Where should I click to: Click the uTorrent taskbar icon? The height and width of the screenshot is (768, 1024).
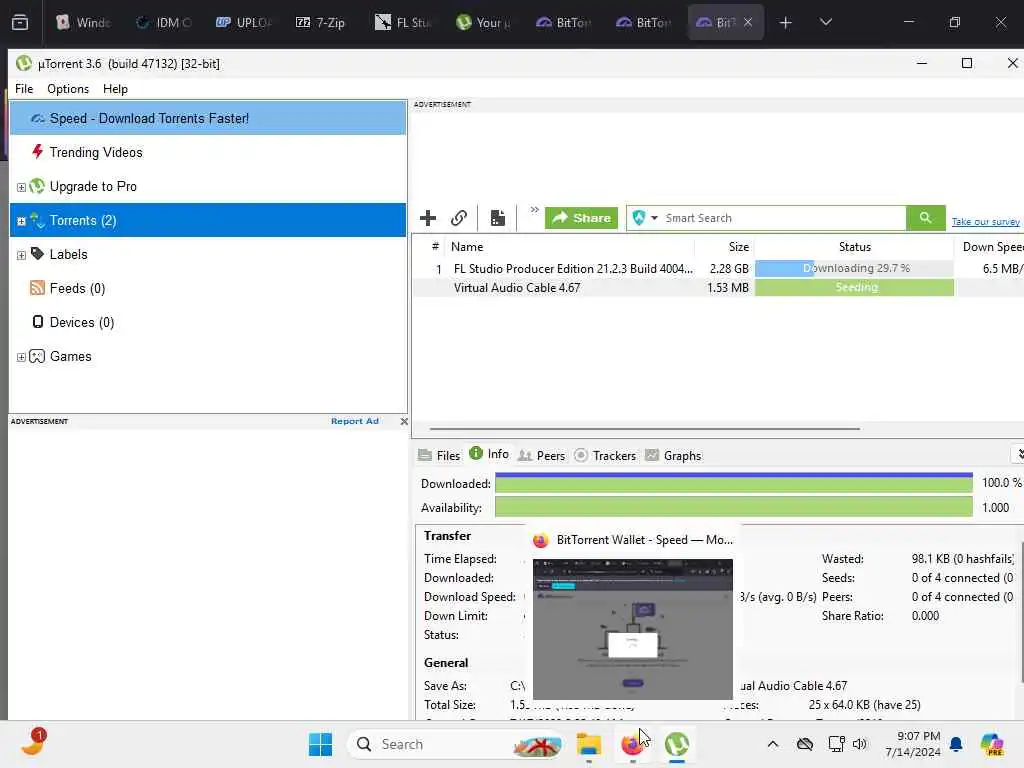(677, 744)
